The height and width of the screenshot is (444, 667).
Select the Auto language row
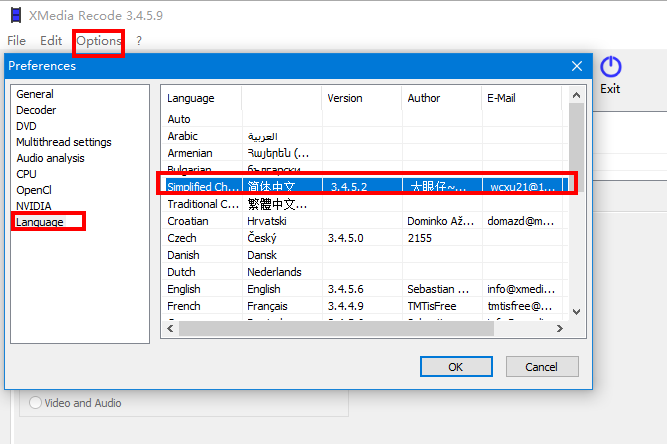[x=365, y=119]
